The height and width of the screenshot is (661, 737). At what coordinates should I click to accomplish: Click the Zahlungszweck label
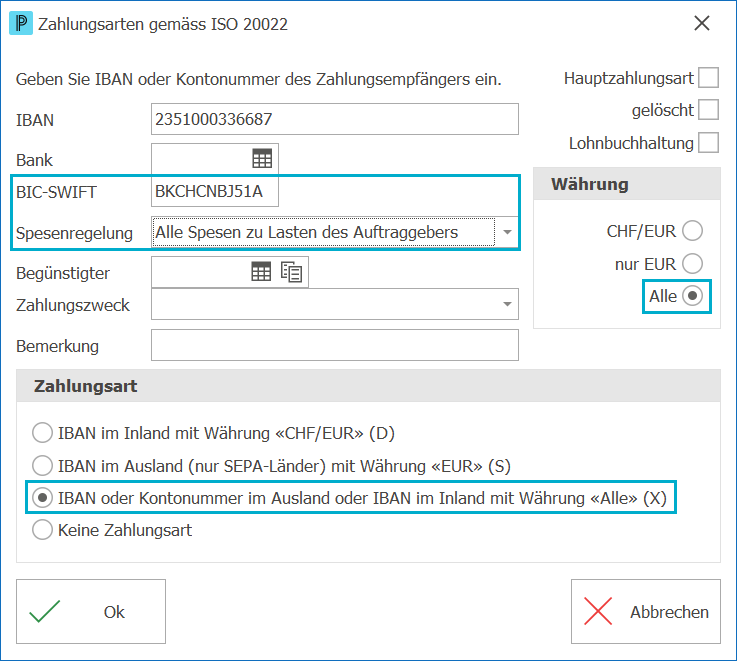pos(73,305)
